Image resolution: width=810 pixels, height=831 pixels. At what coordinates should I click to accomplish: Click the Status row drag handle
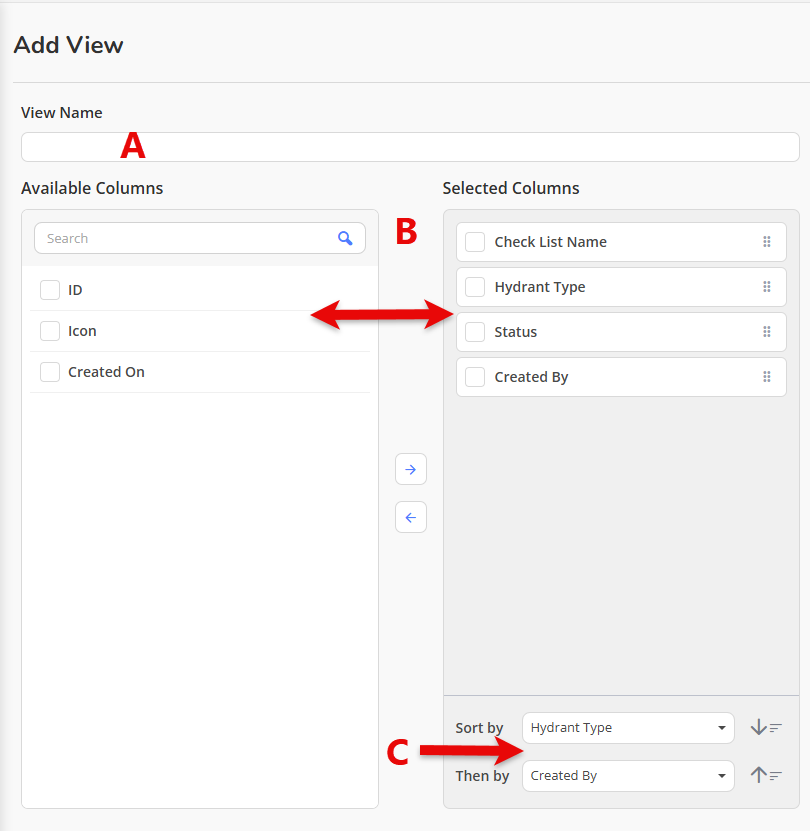(x=767, y=332)
